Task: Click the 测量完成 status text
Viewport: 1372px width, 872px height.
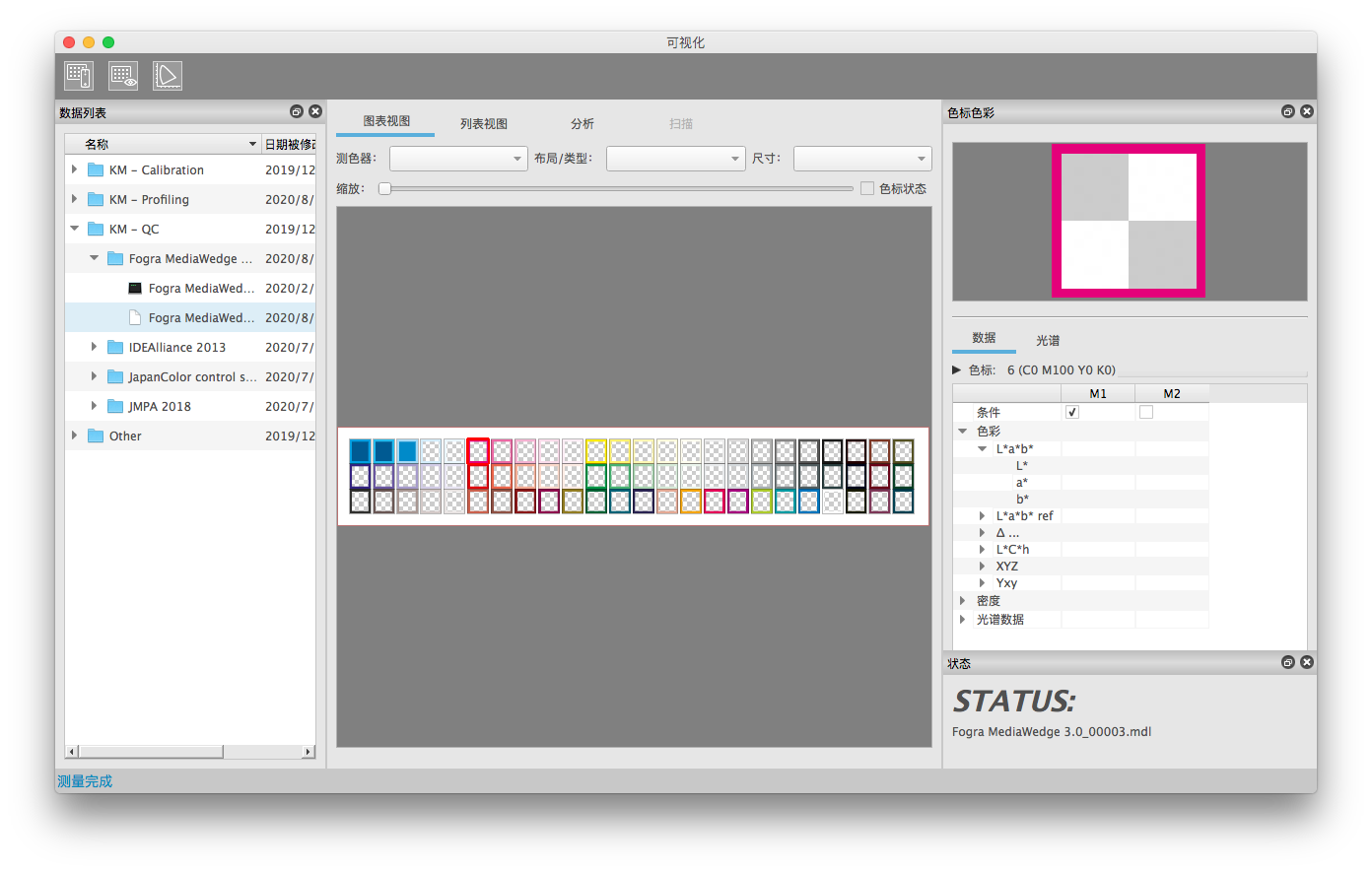Action: (85, 781)
